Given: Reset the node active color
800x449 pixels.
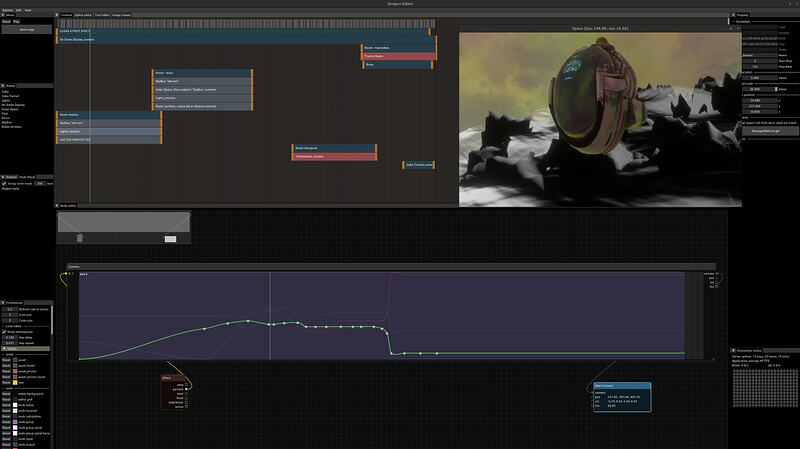Looking at the screenshot, I should click(x=6, y=405).
